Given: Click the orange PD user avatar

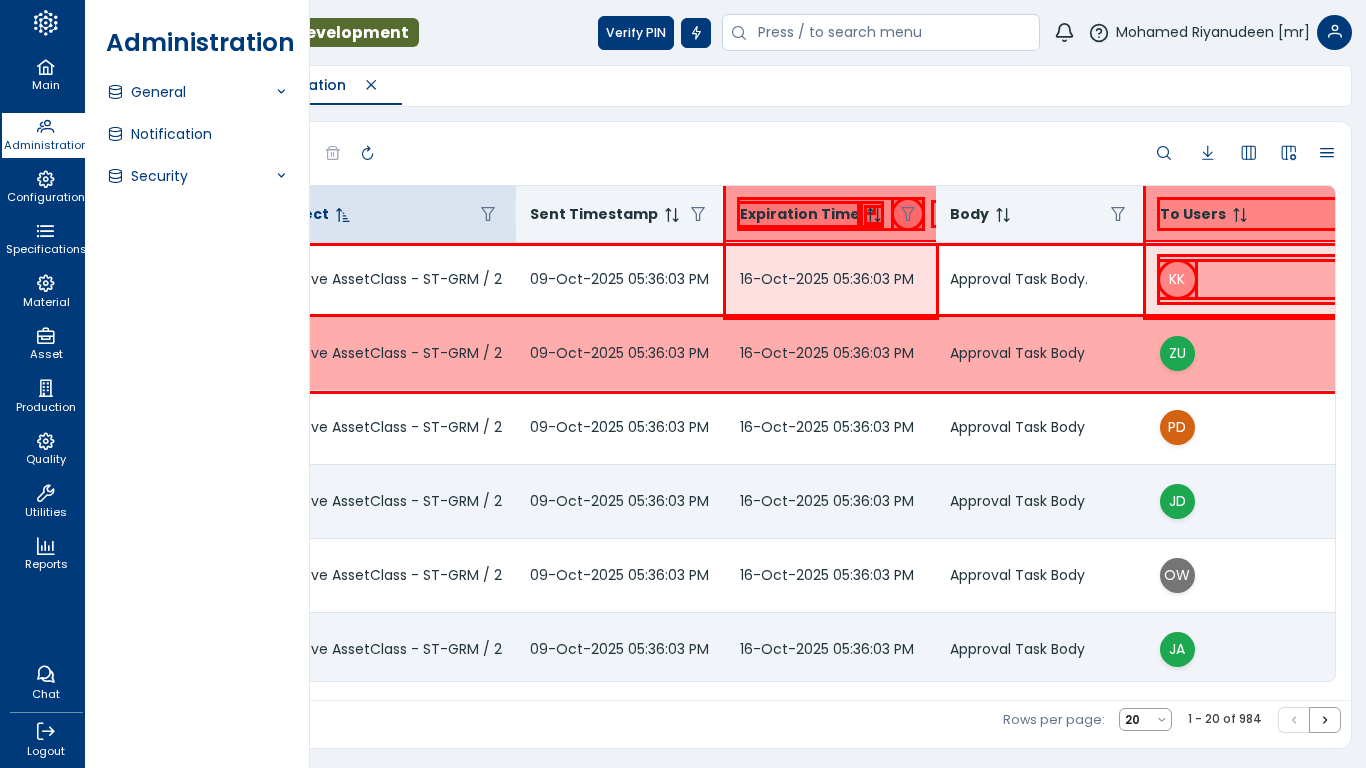Looking at the screenshot, I should click(1177, 427).
